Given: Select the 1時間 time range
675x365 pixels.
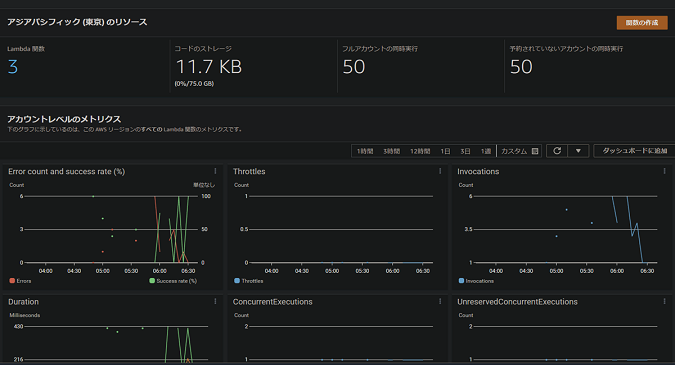Looking at the screenshot, I should 365,151.
